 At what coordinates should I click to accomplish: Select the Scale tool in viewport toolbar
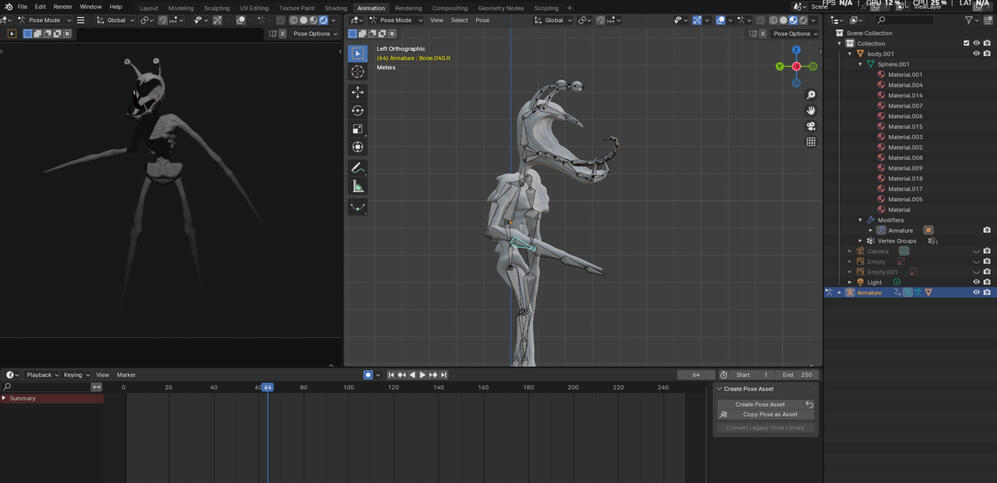357,129
